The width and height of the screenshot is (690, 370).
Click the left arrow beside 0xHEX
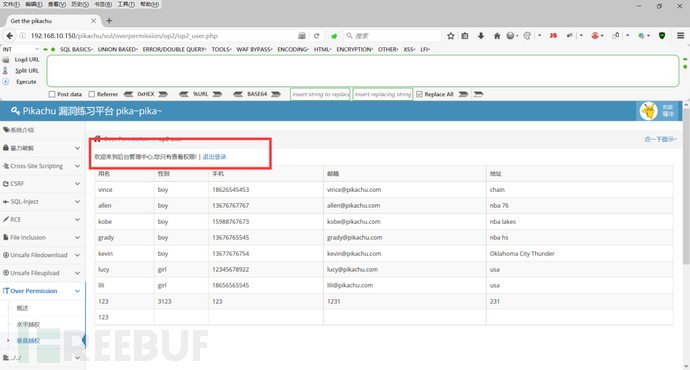click(128, 94)
